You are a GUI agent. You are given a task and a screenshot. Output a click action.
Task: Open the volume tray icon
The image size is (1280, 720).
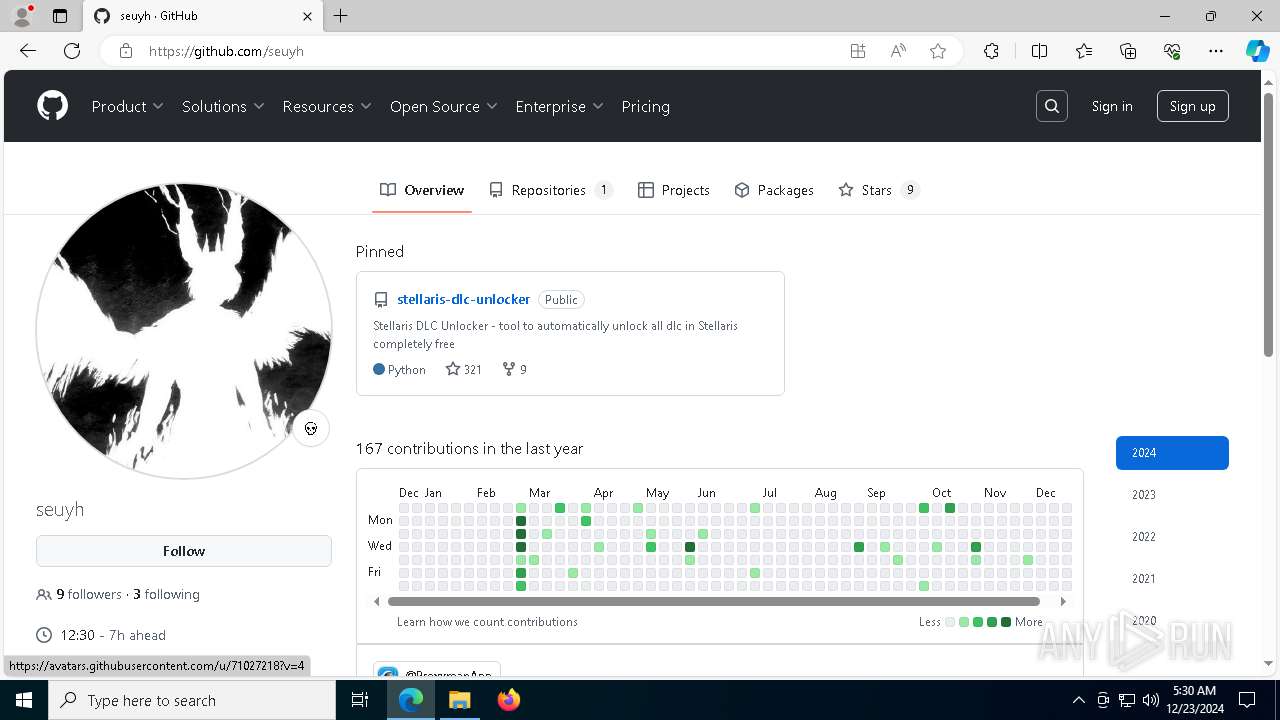(x=1150, y=700)
